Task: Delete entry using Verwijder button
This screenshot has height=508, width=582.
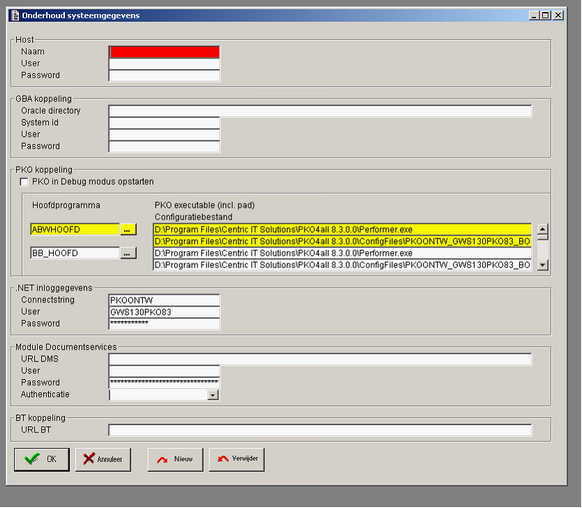Action: point(237,459)
